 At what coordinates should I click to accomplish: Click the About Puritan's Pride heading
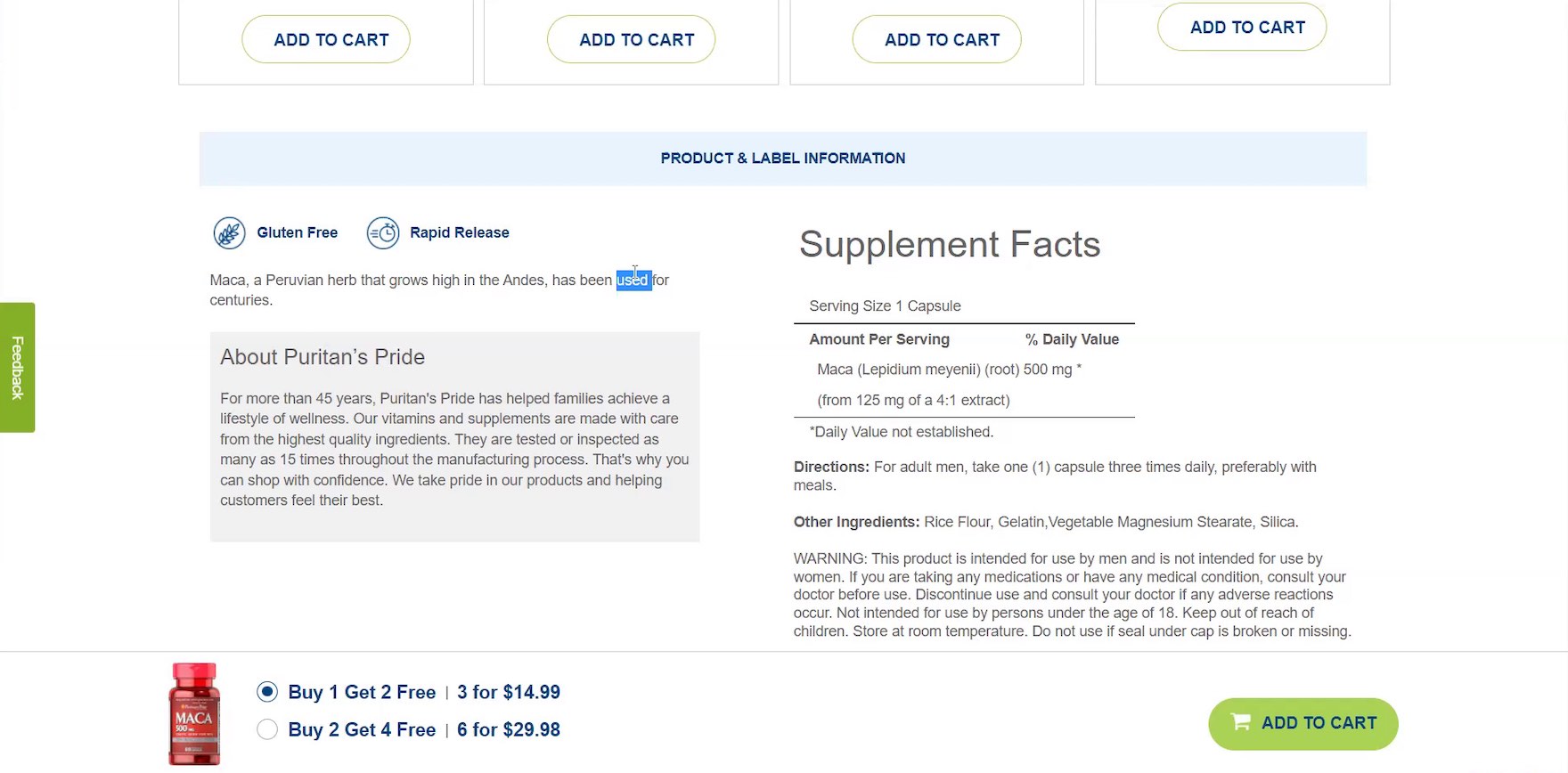[x=323, y=357]
